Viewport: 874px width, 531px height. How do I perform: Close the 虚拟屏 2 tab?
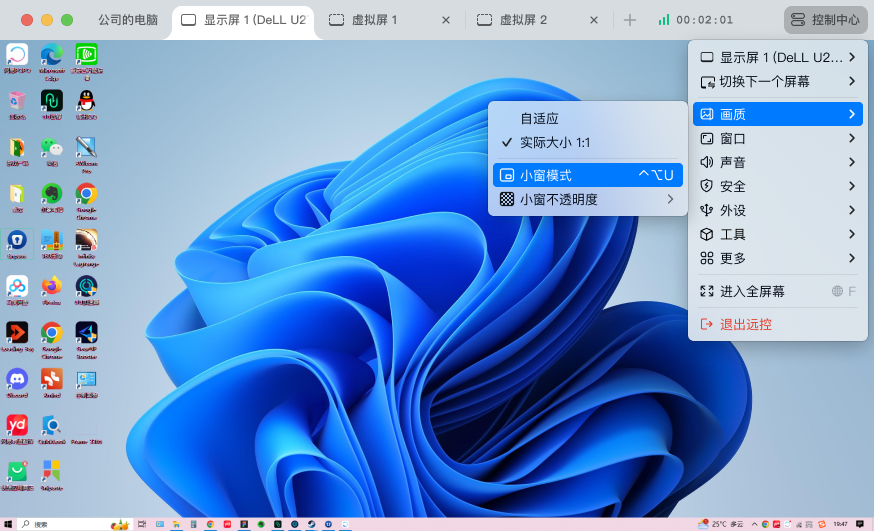pyautogui.click(x=594, y=20)
